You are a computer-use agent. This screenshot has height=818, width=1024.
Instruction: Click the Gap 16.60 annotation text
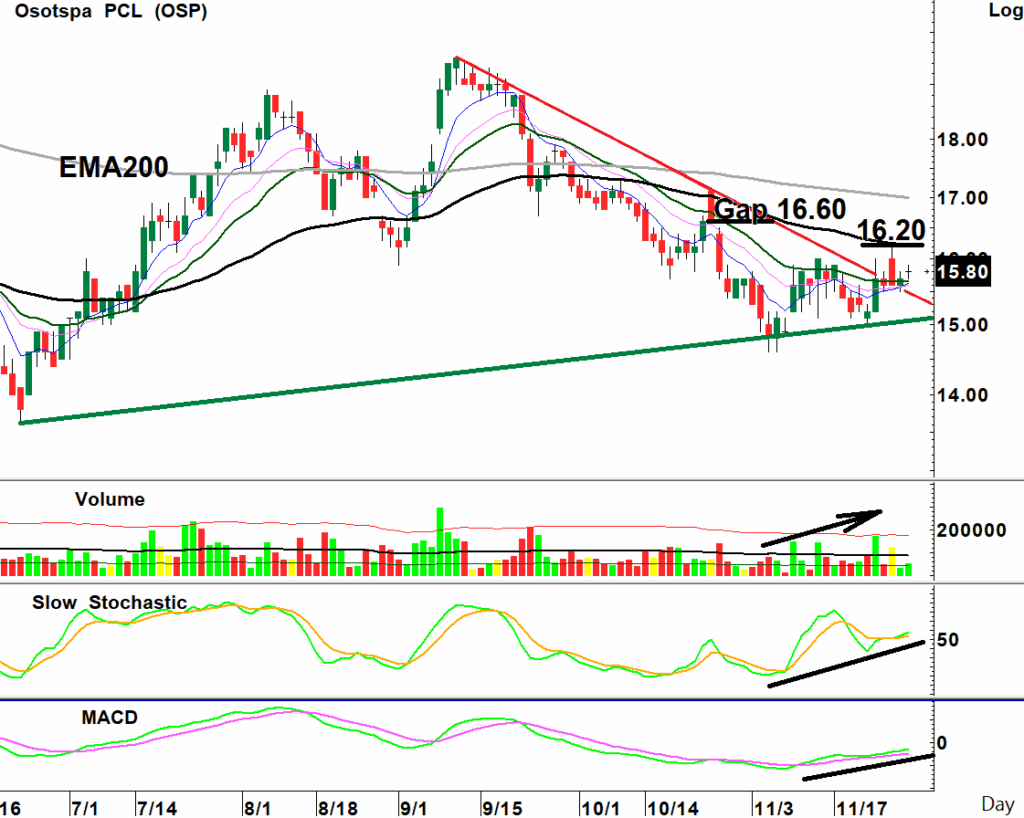[781, 210]
